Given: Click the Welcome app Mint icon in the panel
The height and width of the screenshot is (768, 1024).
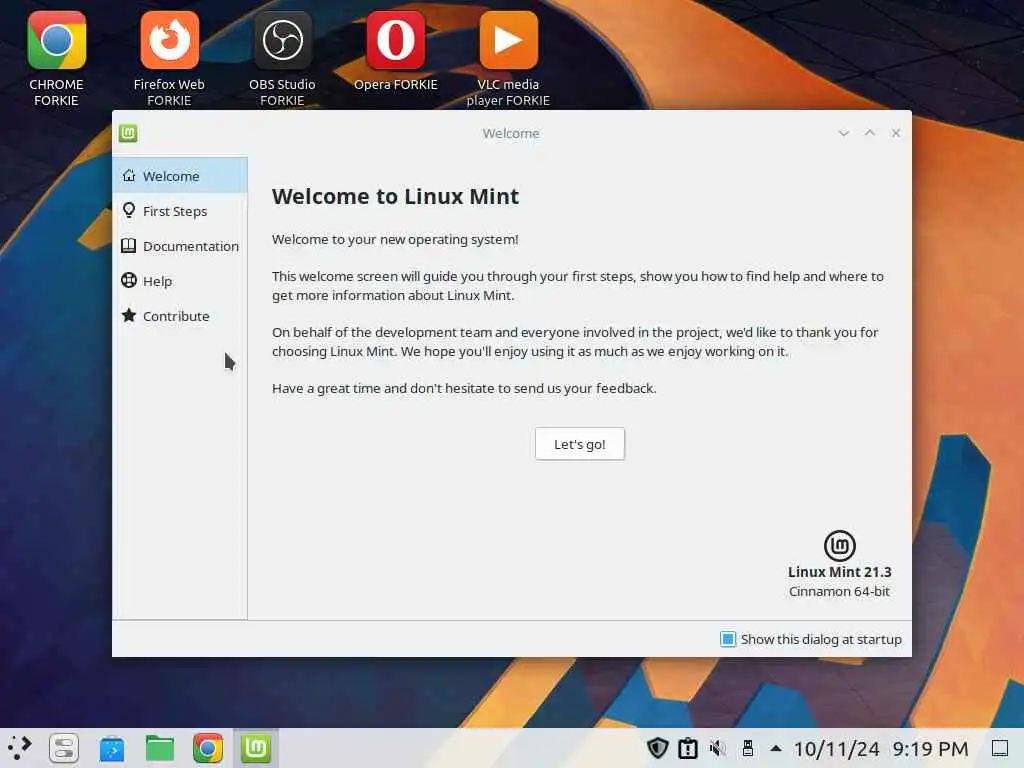Looking at the screenshot, I should point(256,748).
